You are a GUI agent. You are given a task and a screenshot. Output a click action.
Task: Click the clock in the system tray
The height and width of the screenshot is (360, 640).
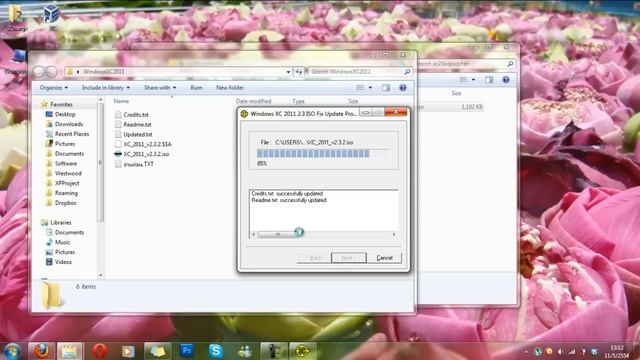tap(617, 351)
